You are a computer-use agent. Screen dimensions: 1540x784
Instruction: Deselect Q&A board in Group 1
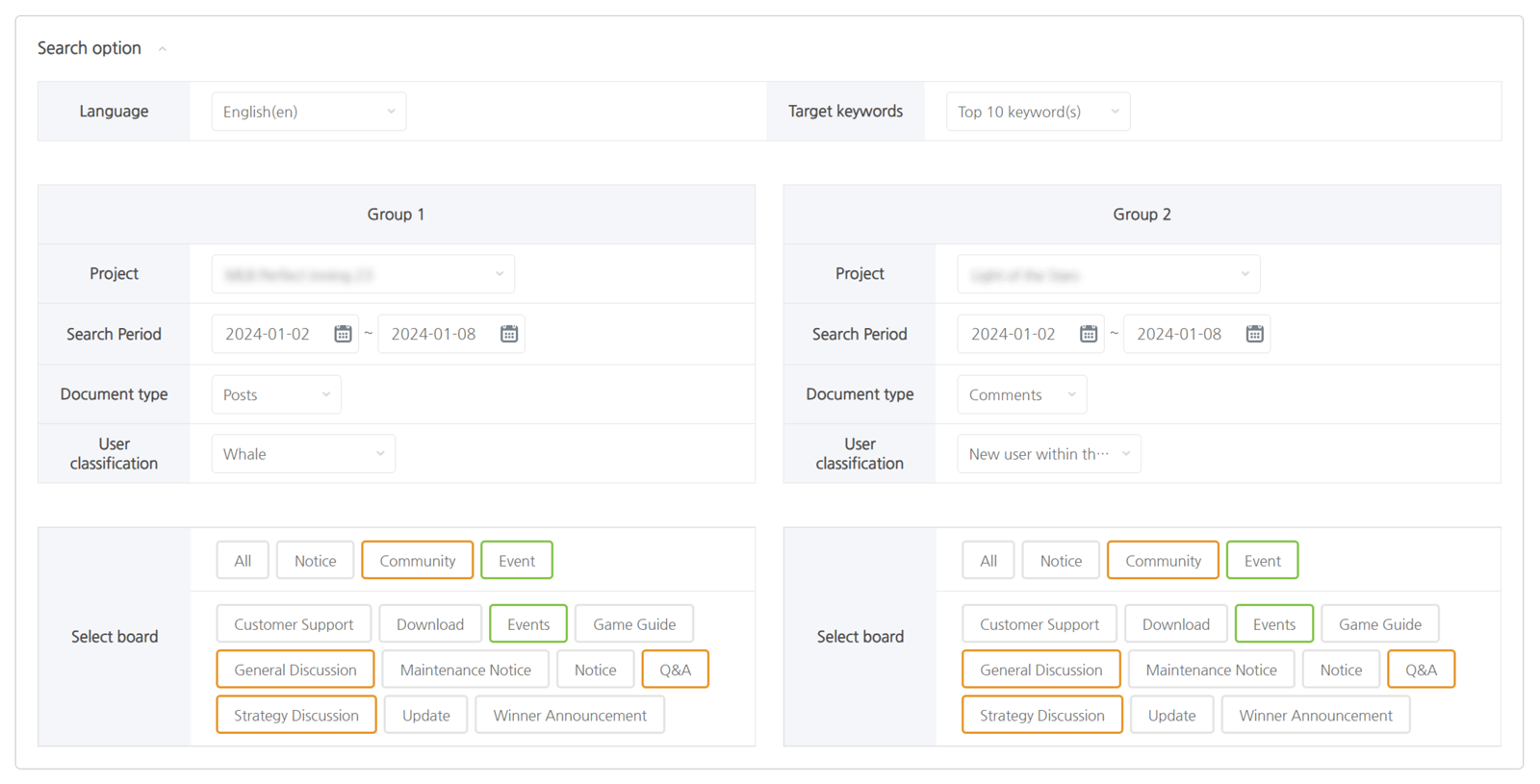[675, 670]
